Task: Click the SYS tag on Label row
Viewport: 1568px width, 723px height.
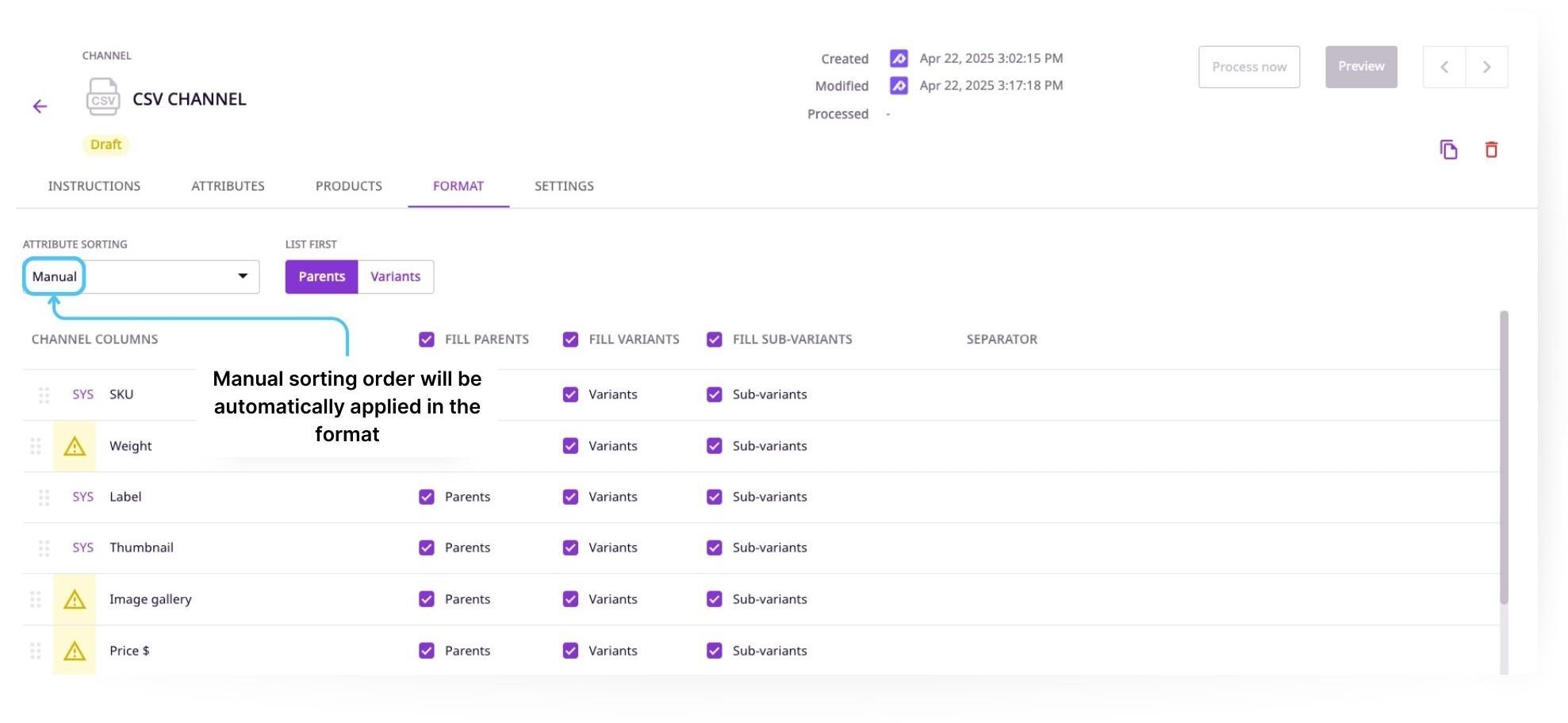Action: [x=83, y=497]
